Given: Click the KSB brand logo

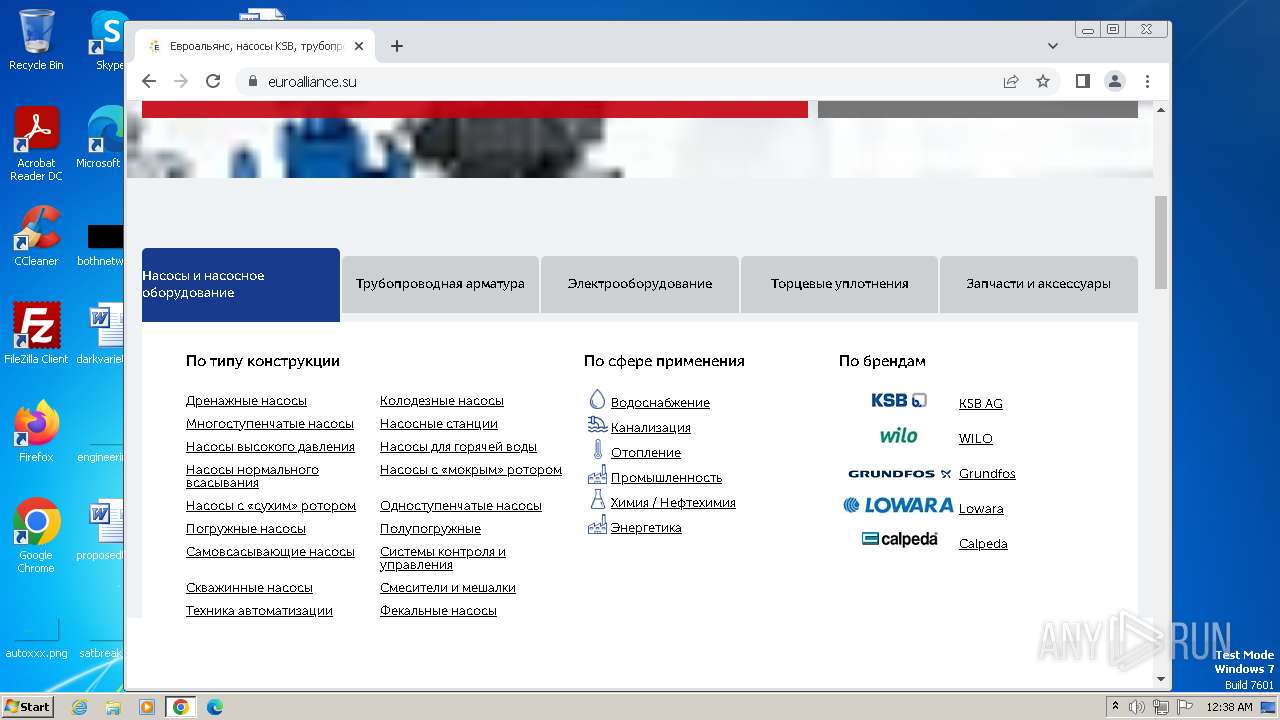Looking at the screenshot, I should [x=898, y=400].
